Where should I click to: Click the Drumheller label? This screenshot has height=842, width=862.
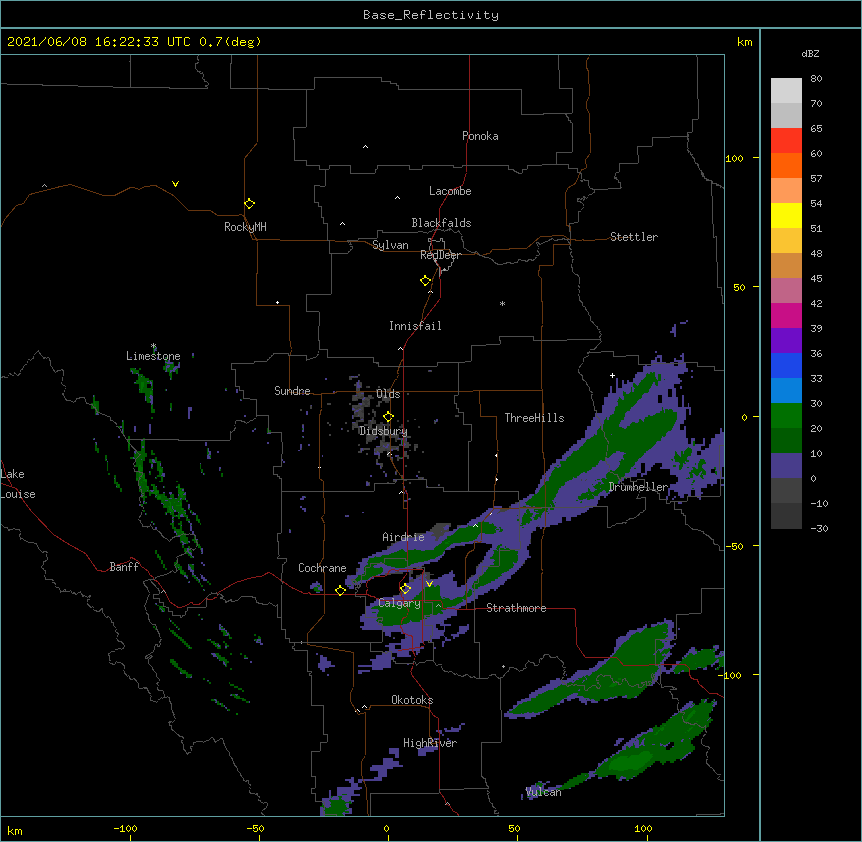(638, 487)
